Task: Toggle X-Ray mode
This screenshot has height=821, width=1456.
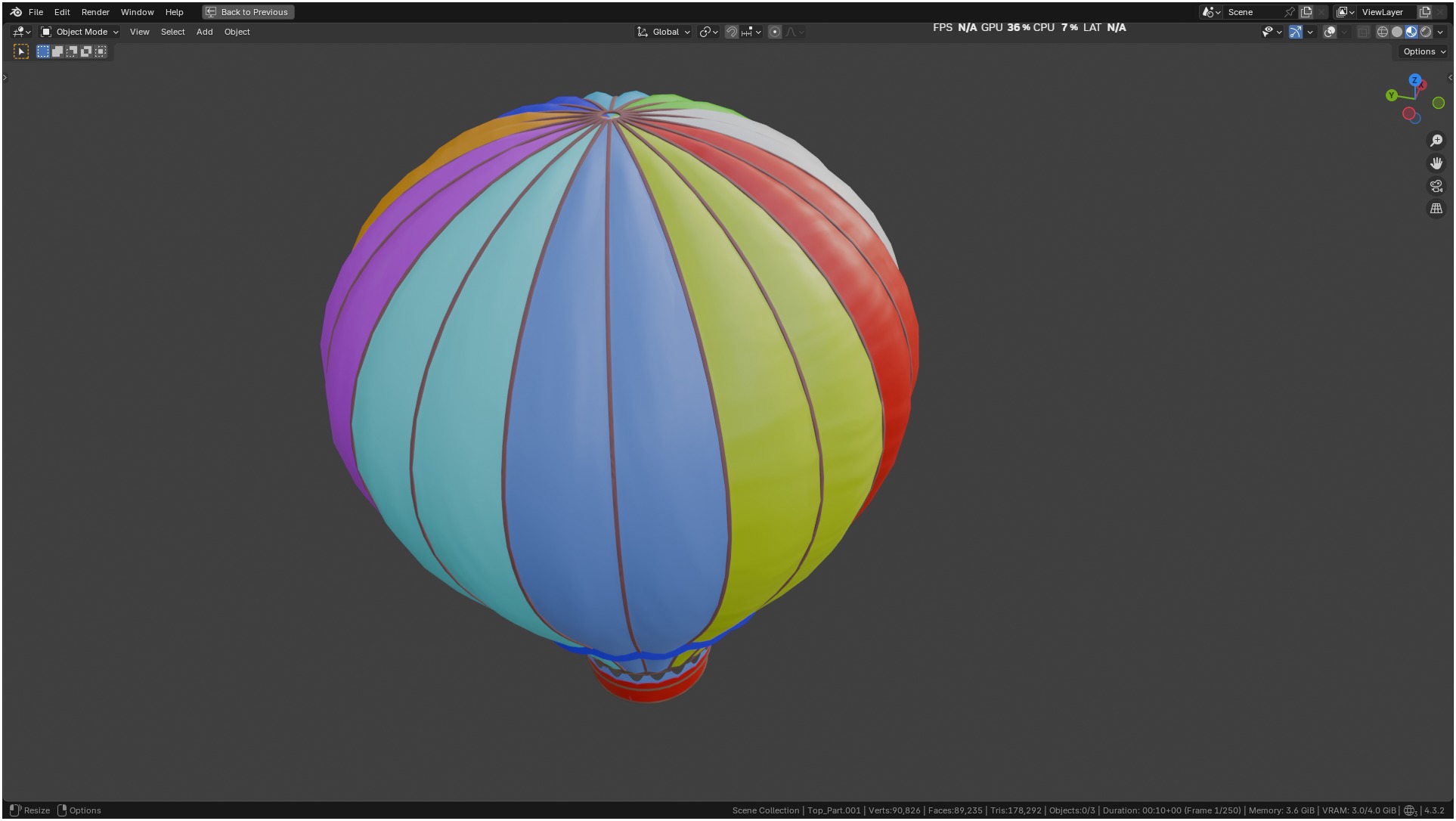Action: pos(1363,32)
